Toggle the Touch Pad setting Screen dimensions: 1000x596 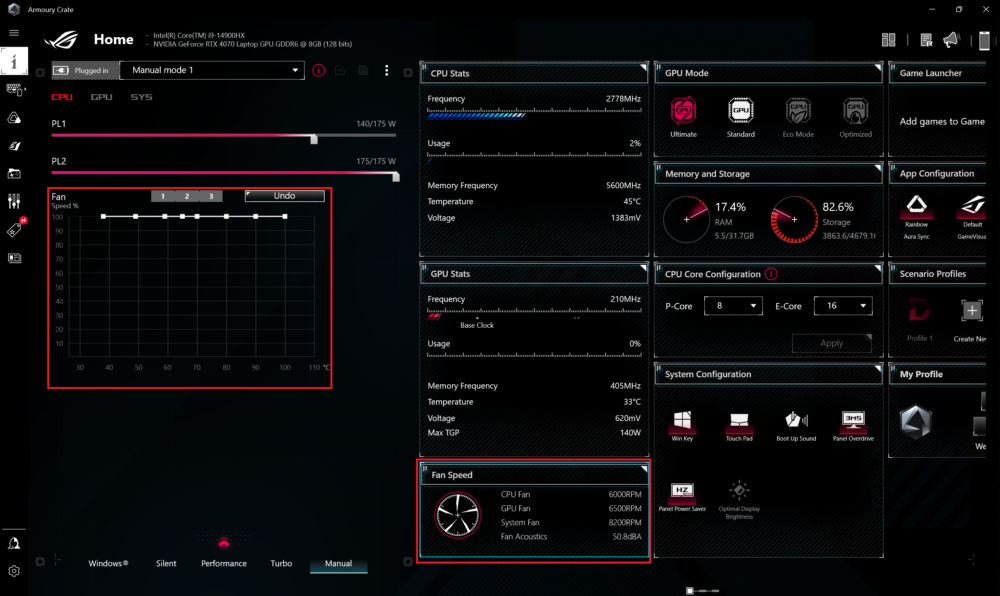[739, 424]
